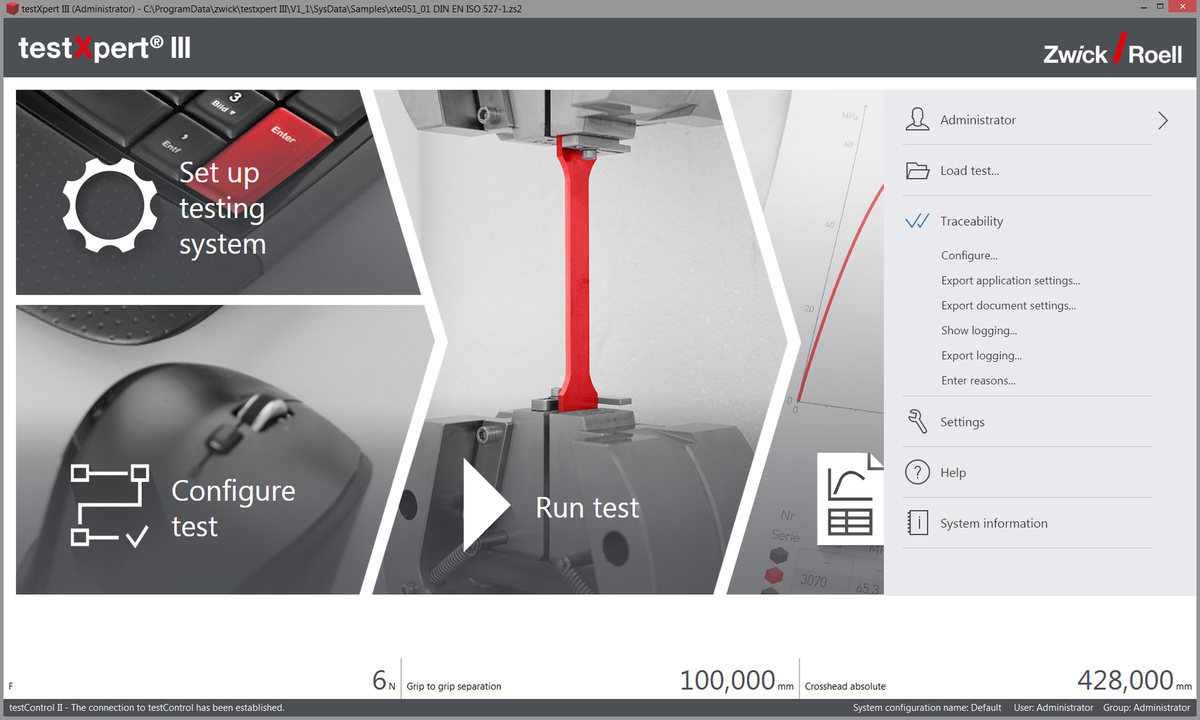Viewport: 1200px width, 720px height.
Task: Click the Crosshead absolute value display
Action: pos(1125,681)
